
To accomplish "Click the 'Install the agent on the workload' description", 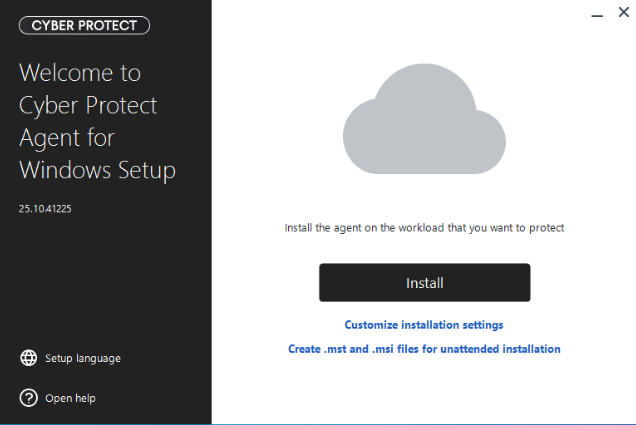I will 424,228.
